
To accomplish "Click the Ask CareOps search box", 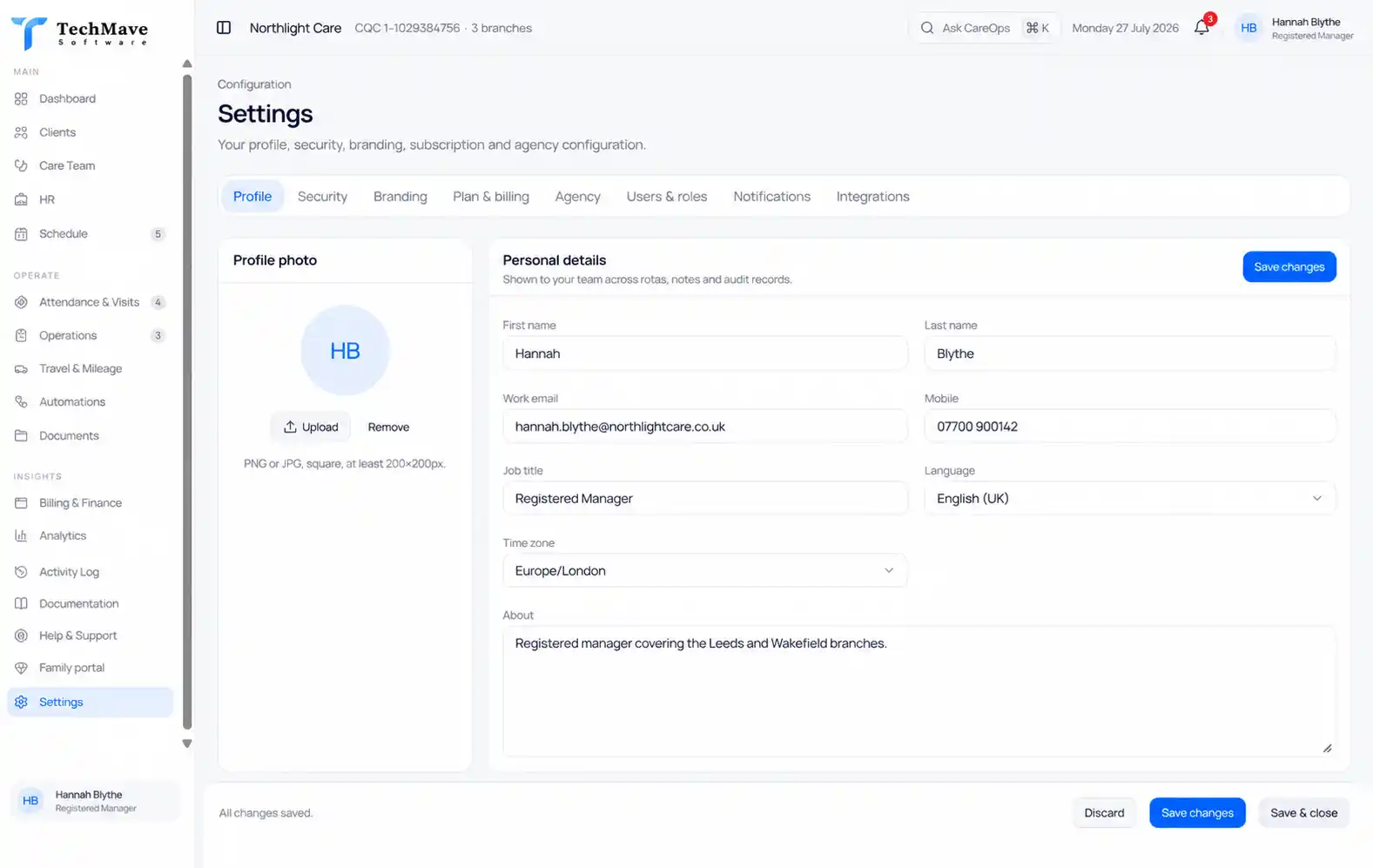I will point(984,28).
